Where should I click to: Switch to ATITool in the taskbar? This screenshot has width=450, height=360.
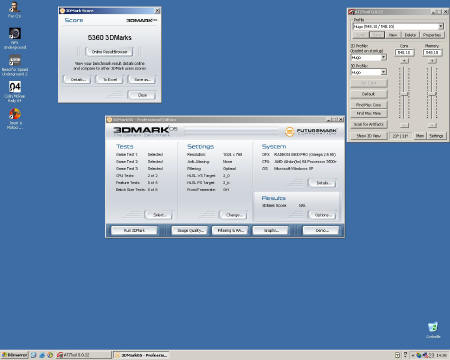click(83, 355)
